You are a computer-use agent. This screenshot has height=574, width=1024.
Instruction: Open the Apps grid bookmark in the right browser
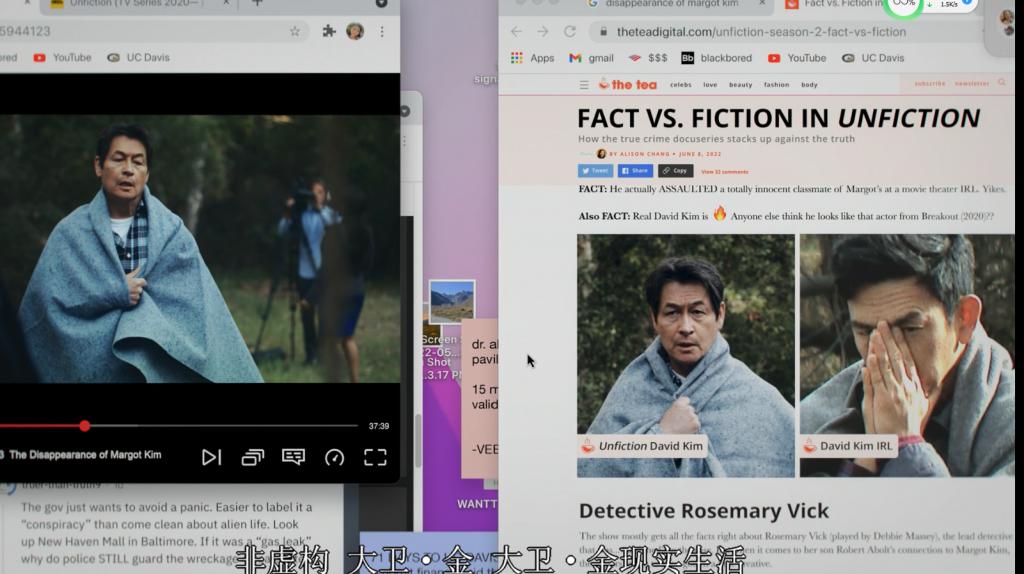[x=532, y=58]
